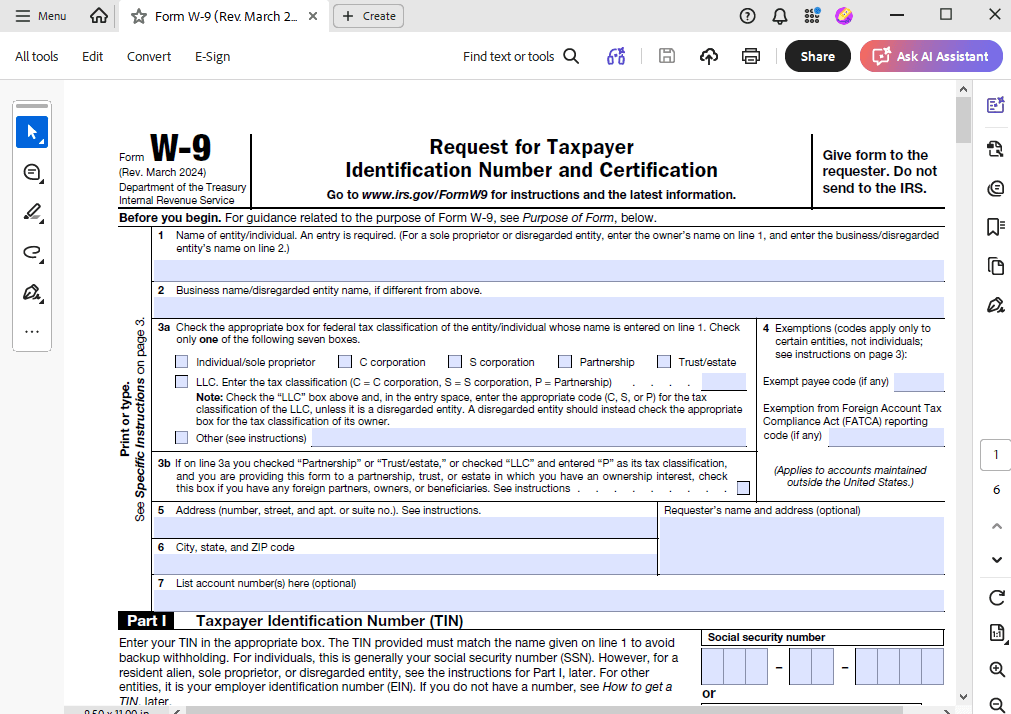
Task: Click Find text or tools search
Action: click(521, 57)
